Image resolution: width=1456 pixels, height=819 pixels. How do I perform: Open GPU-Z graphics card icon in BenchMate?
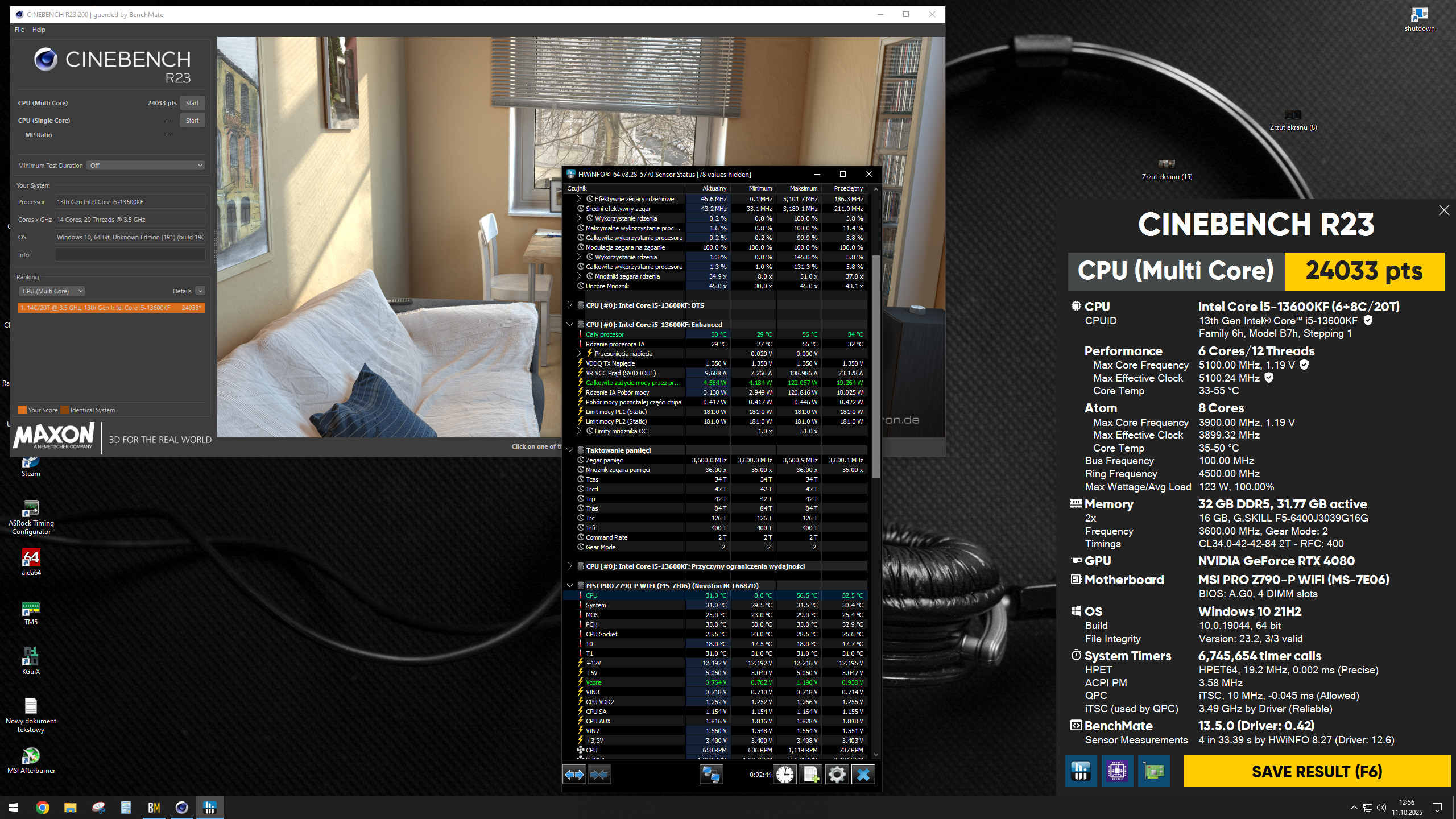pos(1153,771)
